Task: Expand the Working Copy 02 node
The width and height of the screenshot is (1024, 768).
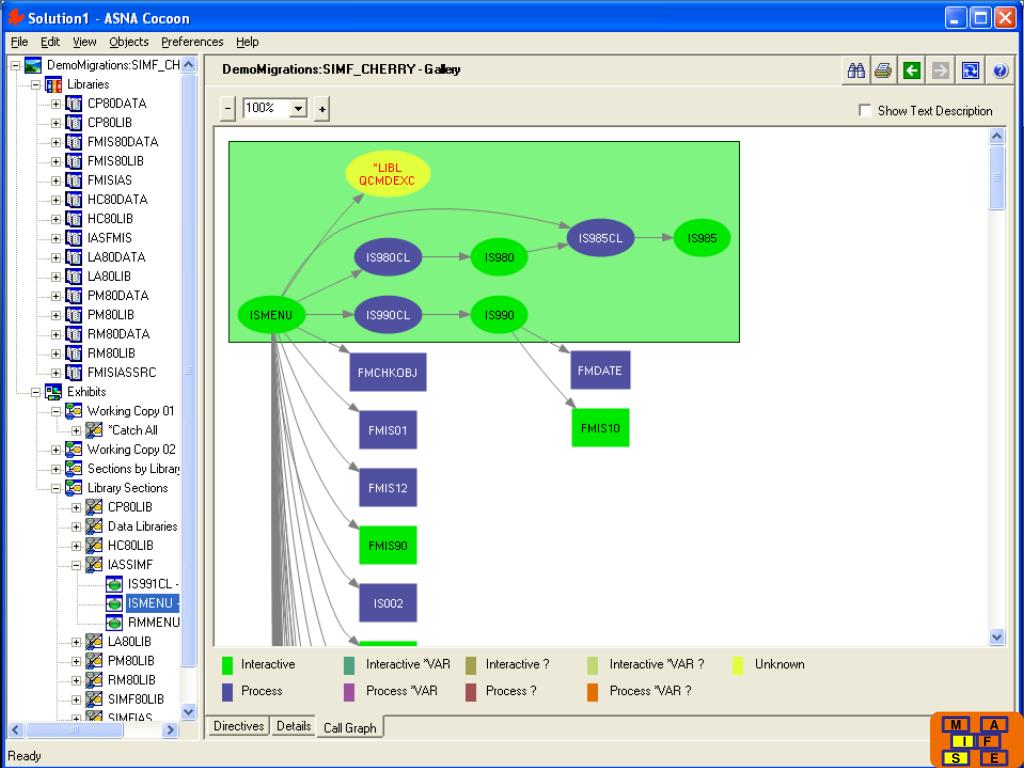Action: click(56, 450)
